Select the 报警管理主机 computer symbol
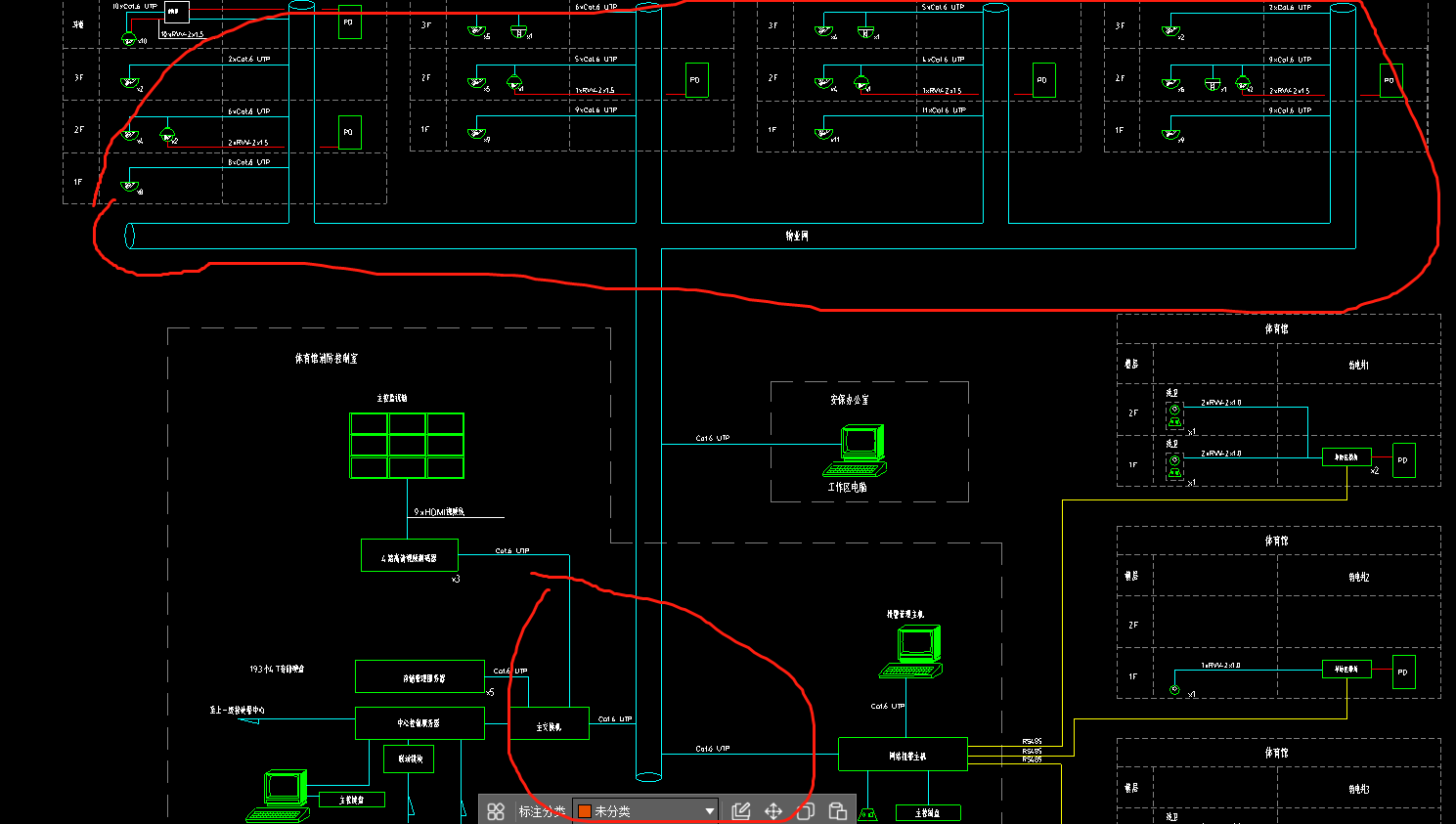 click(912, 651)
